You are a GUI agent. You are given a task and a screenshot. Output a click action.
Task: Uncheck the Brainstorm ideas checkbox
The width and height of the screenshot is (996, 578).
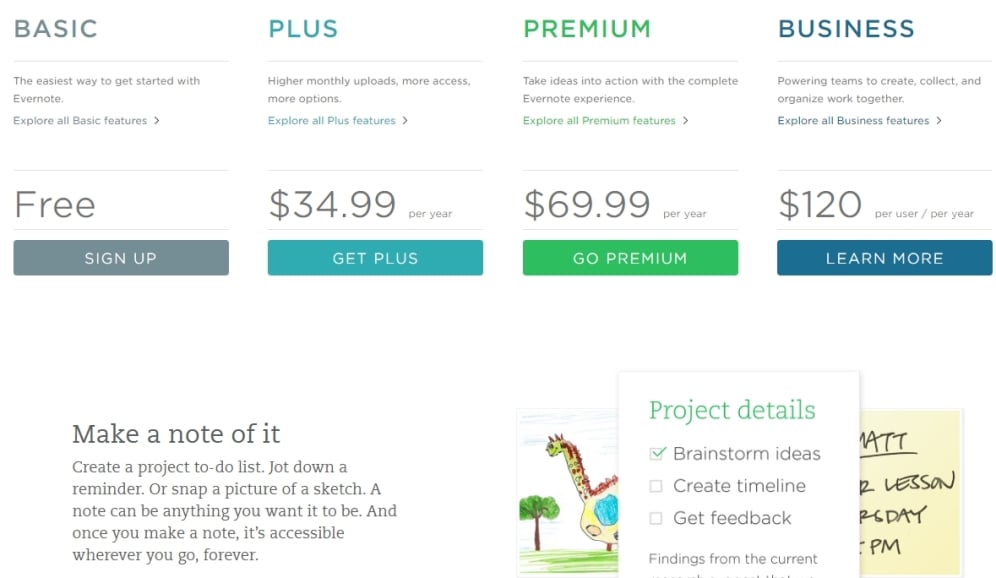[x=657, y=454]
